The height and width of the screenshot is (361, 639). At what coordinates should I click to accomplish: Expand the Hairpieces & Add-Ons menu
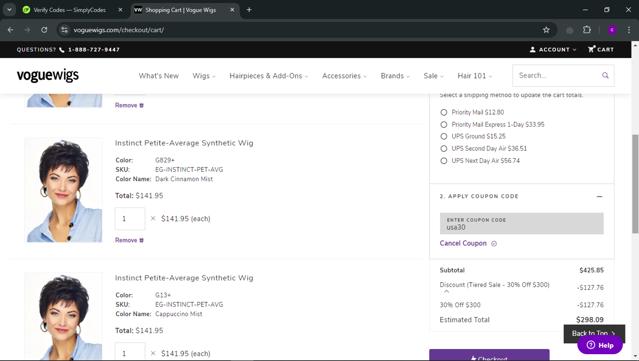(x=269, y=76)
